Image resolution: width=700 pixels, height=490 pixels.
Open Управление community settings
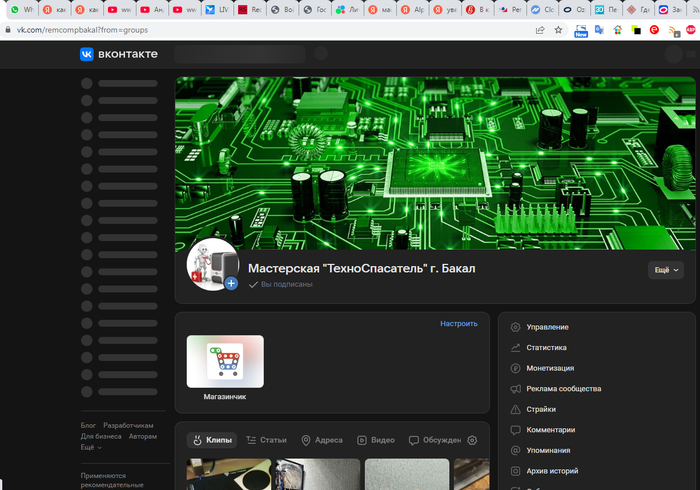coord(547,327)
